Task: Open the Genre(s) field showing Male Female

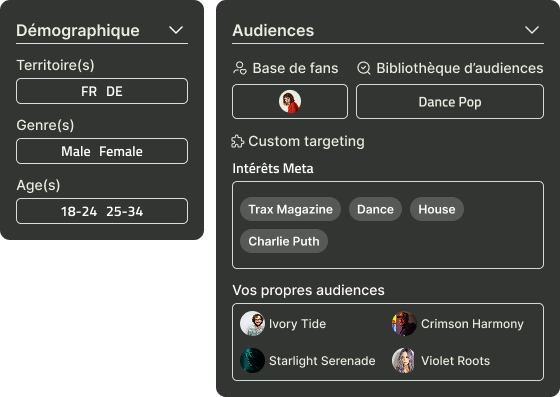Action: pos(102,151)
